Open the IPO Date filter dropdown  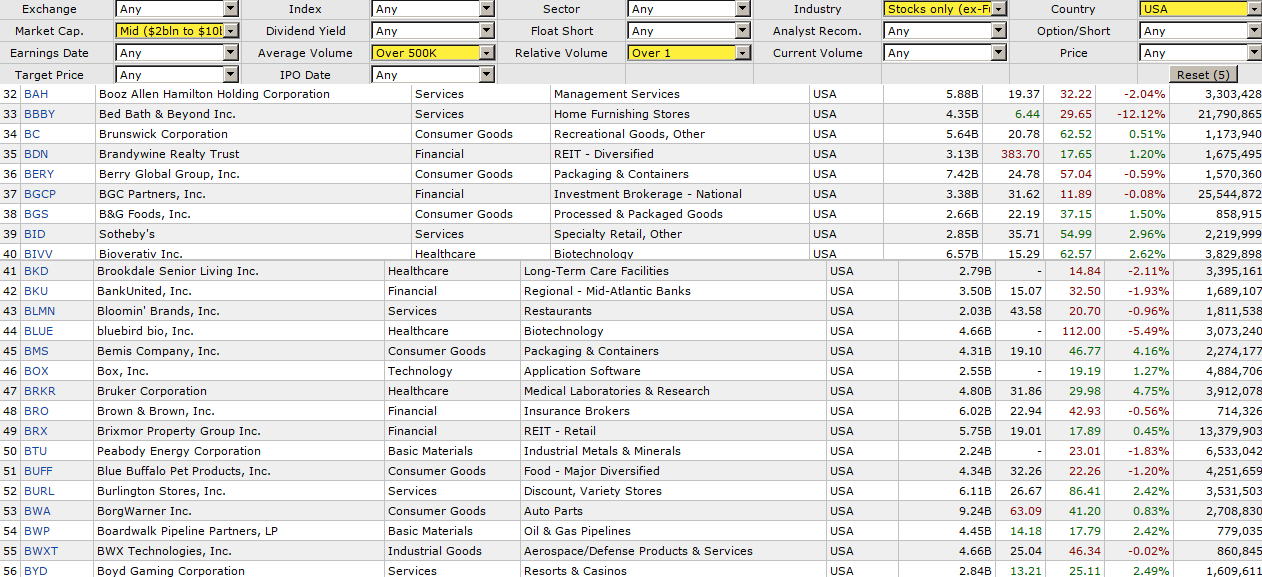pyautogui.click(x=433, y=75)
